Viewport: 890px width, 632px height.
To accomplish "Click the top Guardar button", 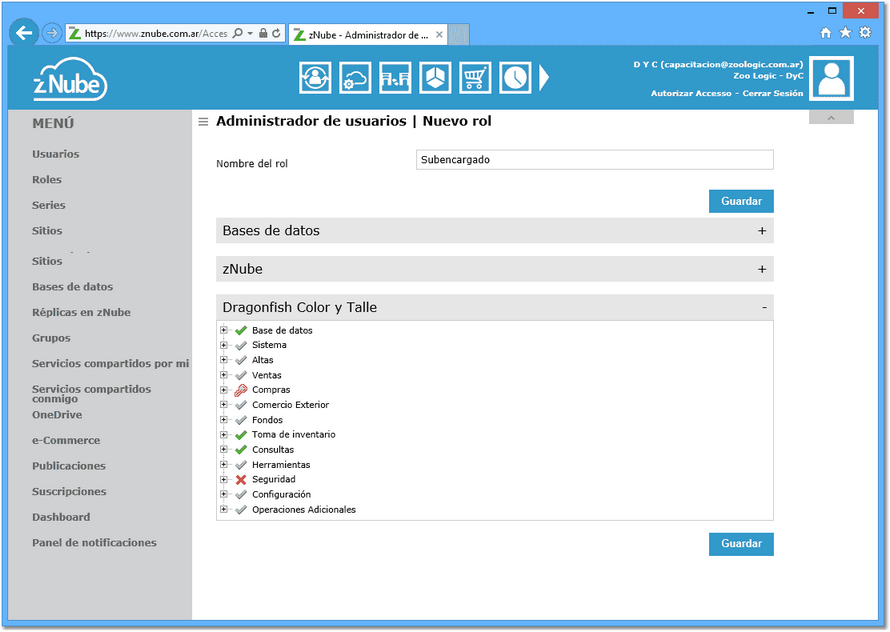I will [x=741, y=202].
